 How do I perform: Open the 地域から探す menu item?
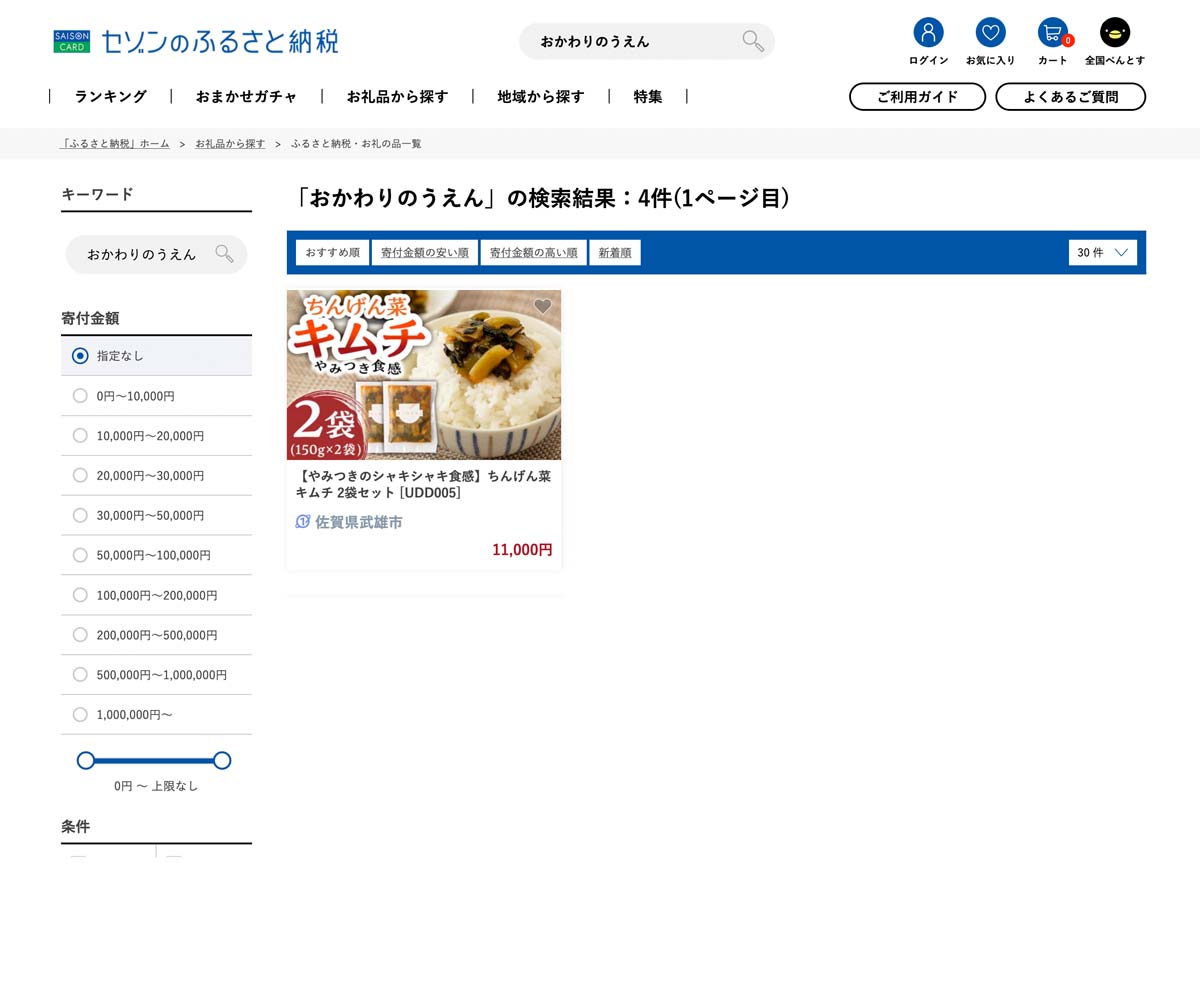pos(540,96)
